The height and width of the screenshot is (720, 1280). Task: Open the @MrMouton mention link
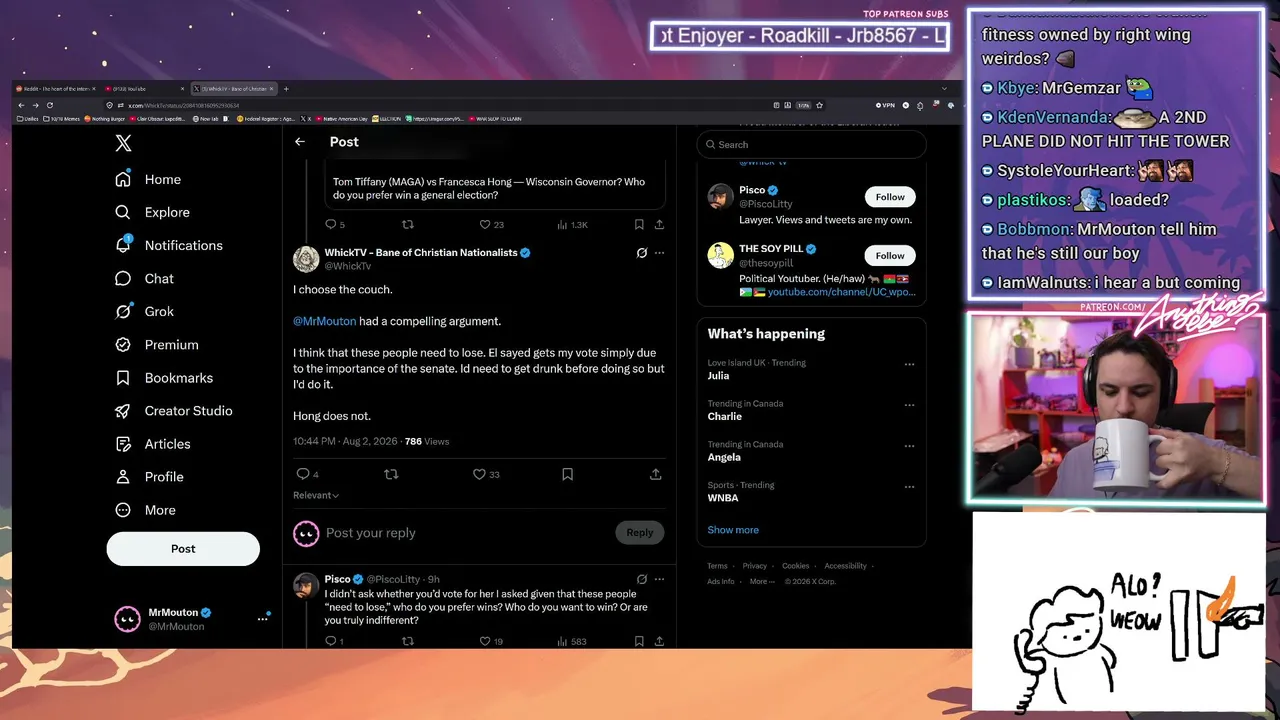point(325,321)
